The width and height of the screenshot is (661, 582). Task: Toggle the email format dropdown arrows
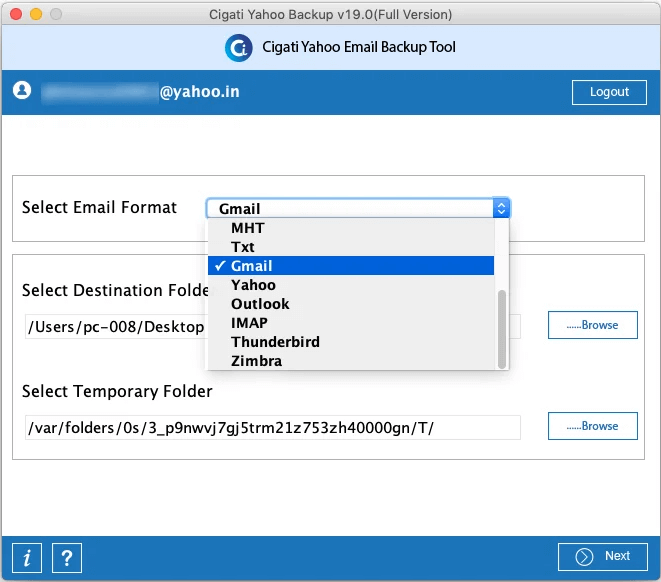pos(501,208)
